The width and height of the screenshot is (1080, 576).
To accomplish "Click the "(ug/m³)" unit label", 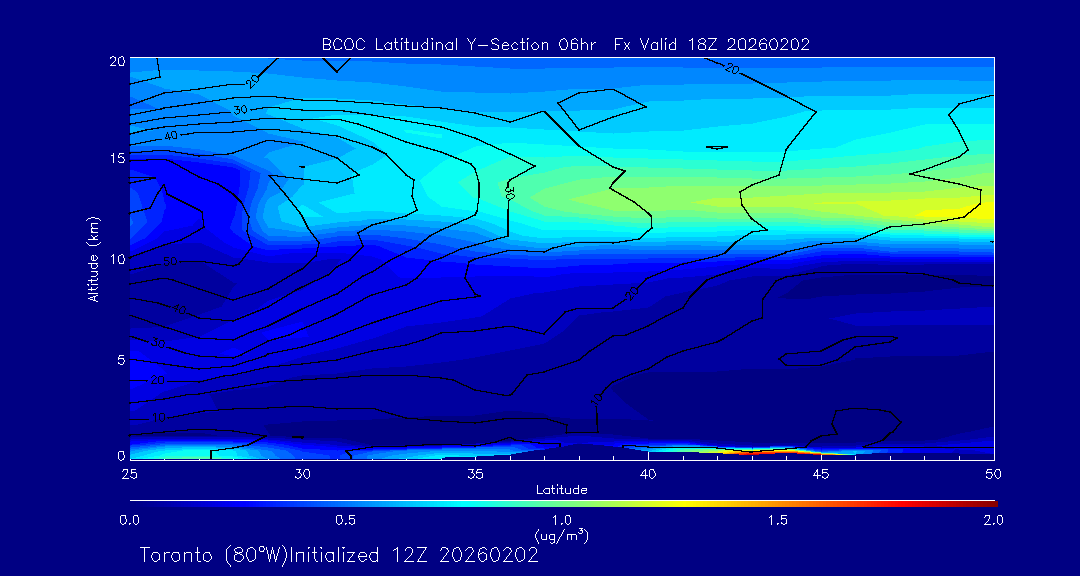I will point(561,537).
